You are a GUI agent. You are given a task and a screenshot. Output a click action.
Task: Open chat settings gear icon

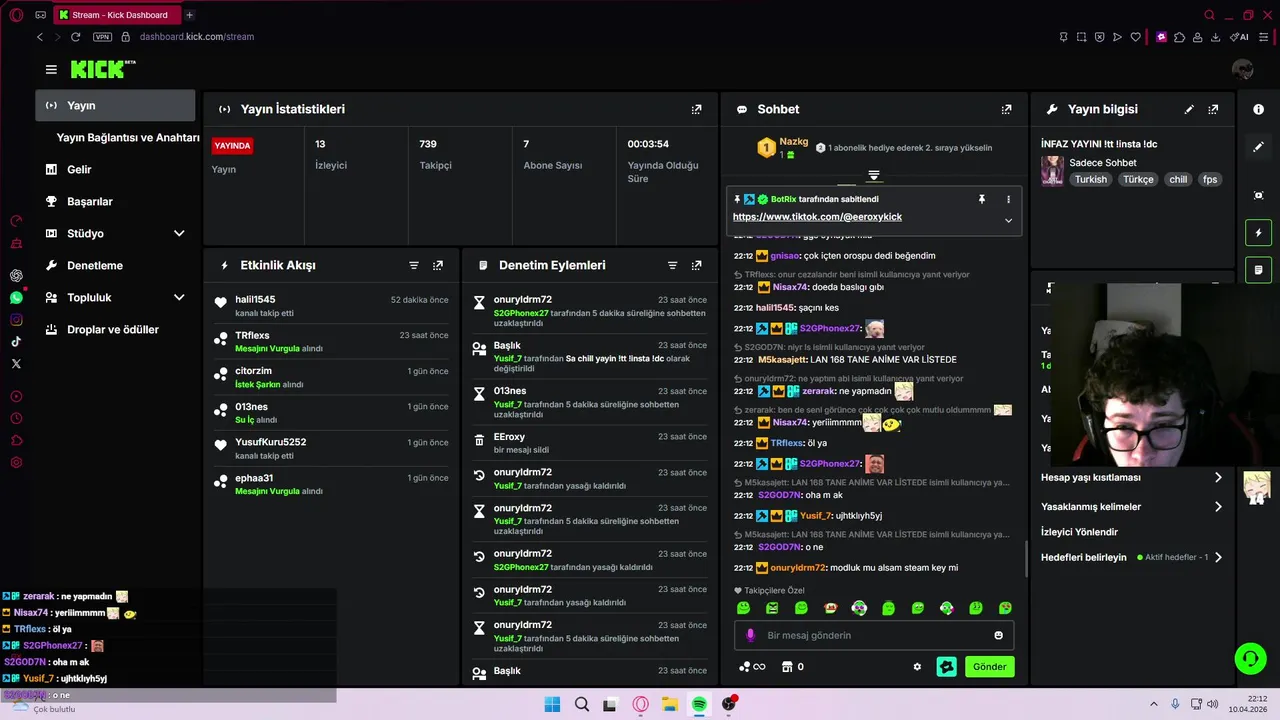pyautogui.click(x=917, y=667)
